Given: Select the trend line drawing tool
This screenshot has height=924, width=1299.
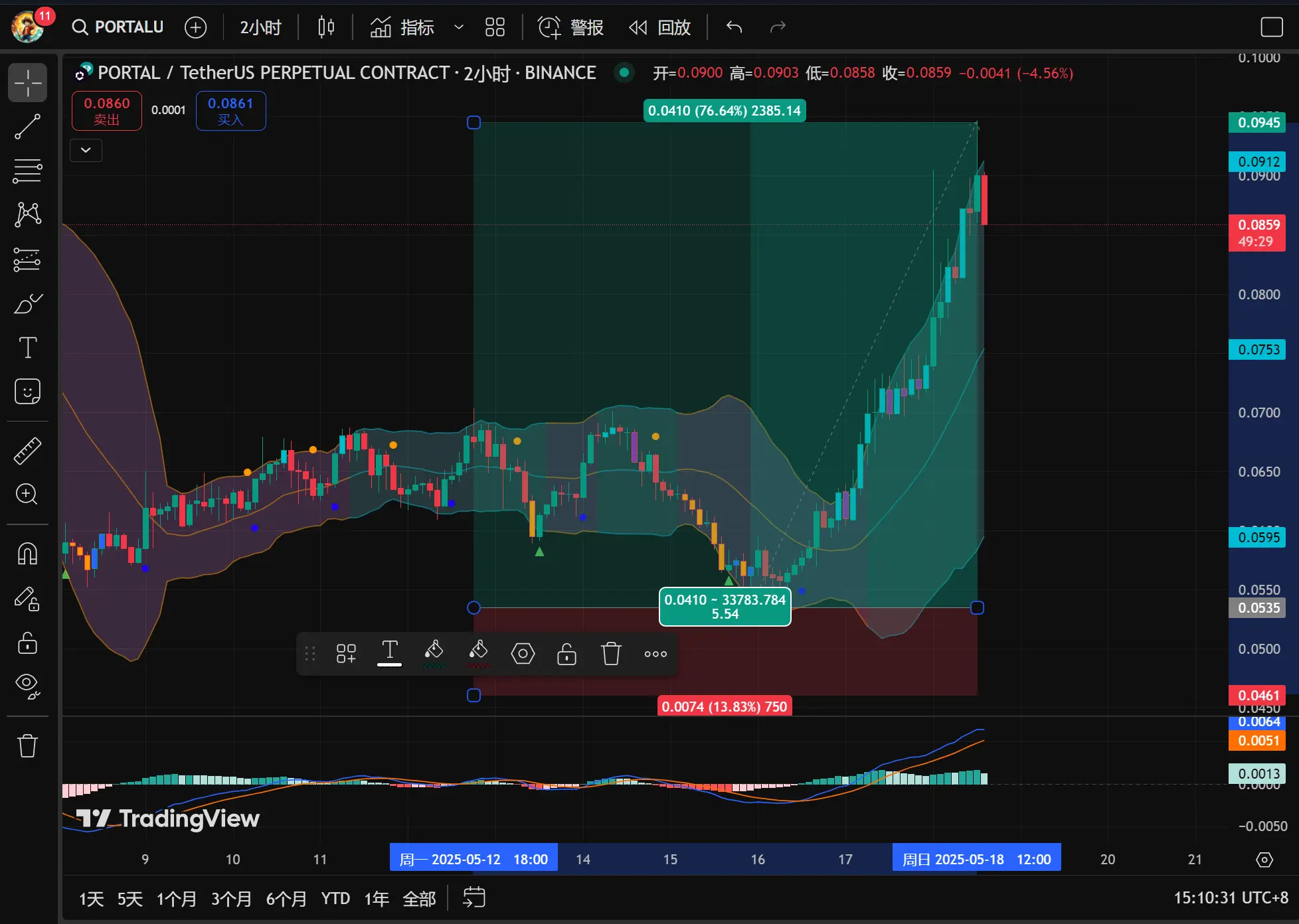Looking at the screenshot, I should pos(27,127).
